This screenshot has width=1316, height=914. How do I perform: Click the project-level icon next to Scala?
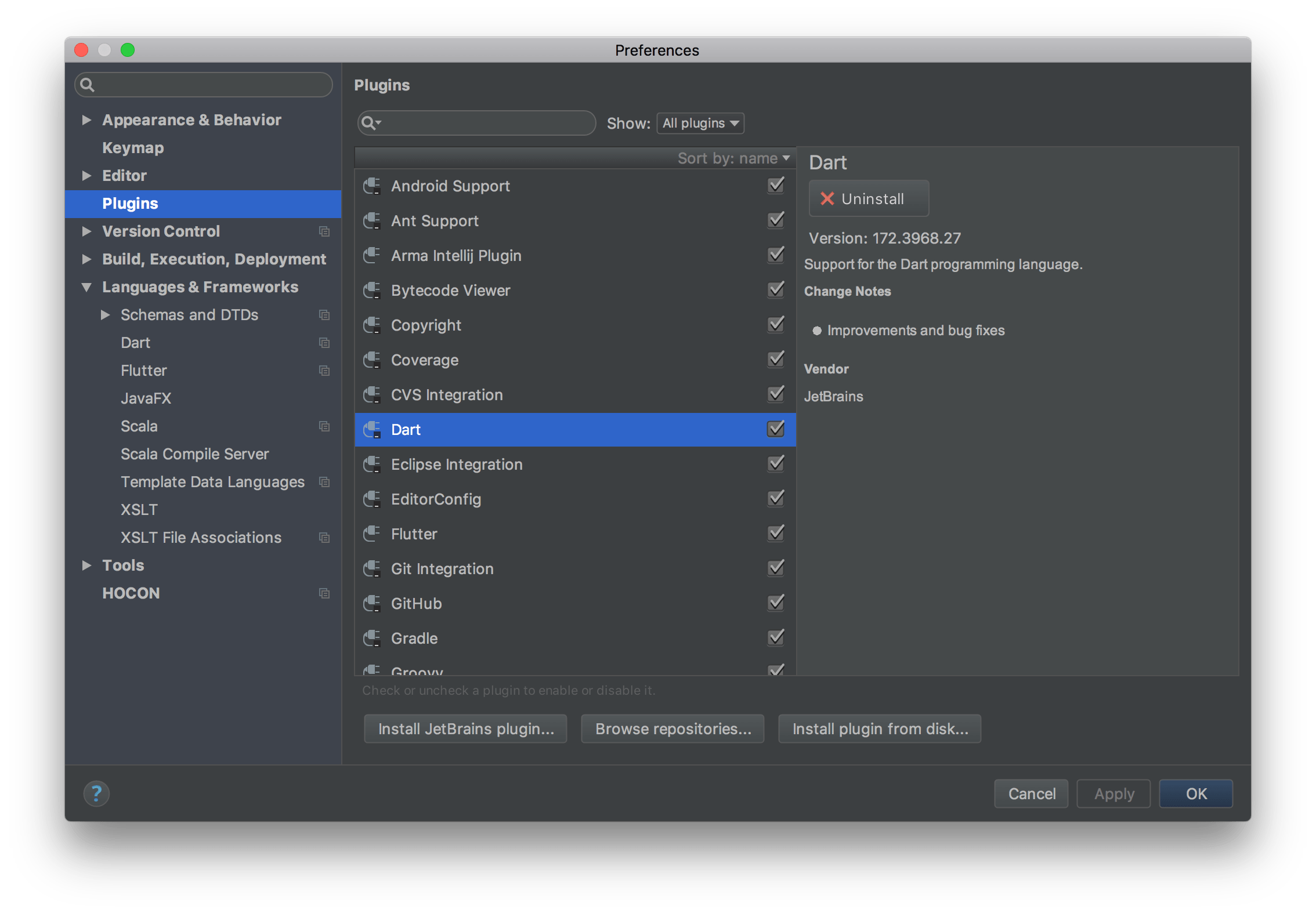tap(324, 426)
